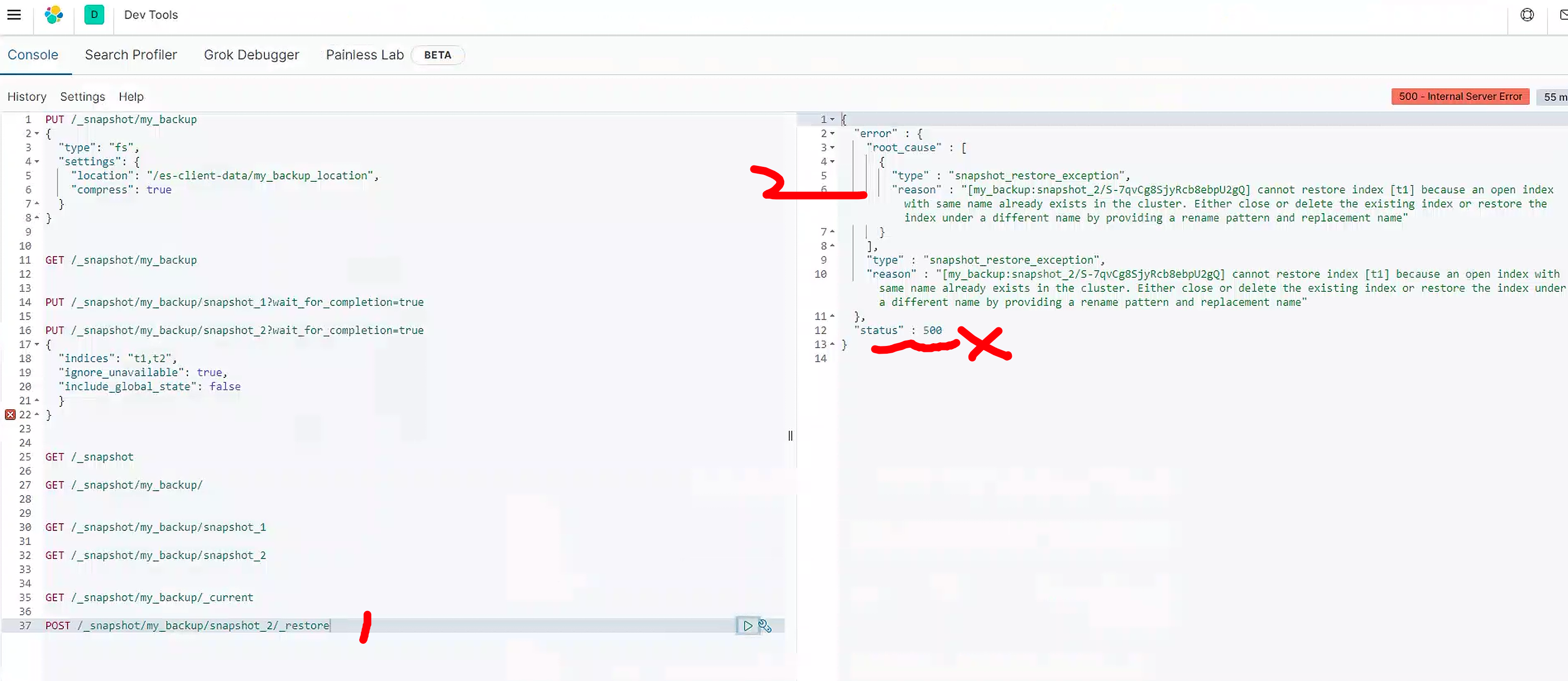The width and height of the screenshot is (1568, 681).
Task: Click the red error marker at line 22
Action: point(10,415)
